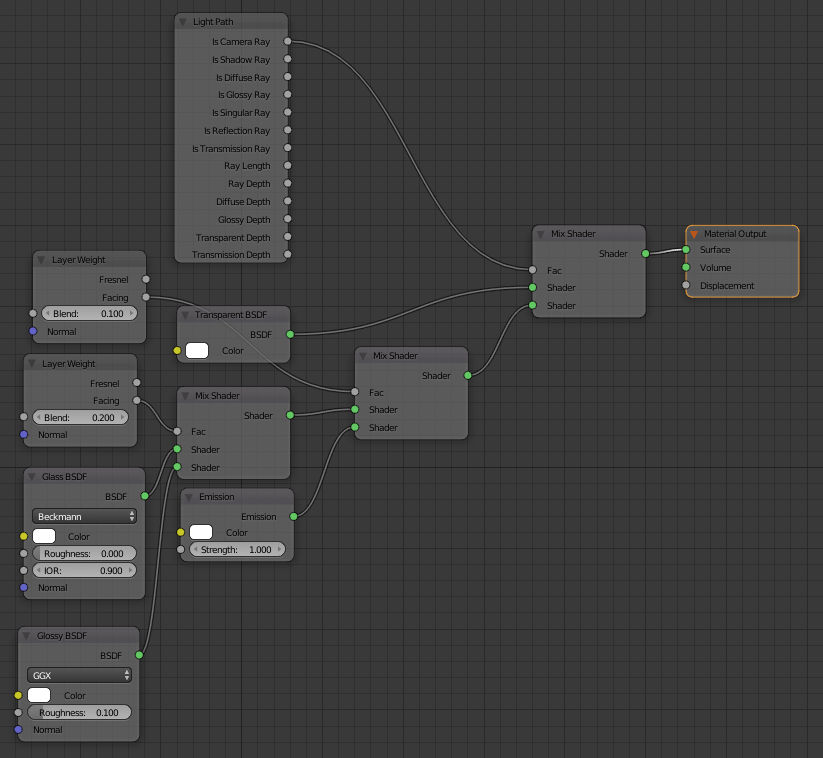Click the Blend 0.100 field decrease arrow

tap(47, 314)
